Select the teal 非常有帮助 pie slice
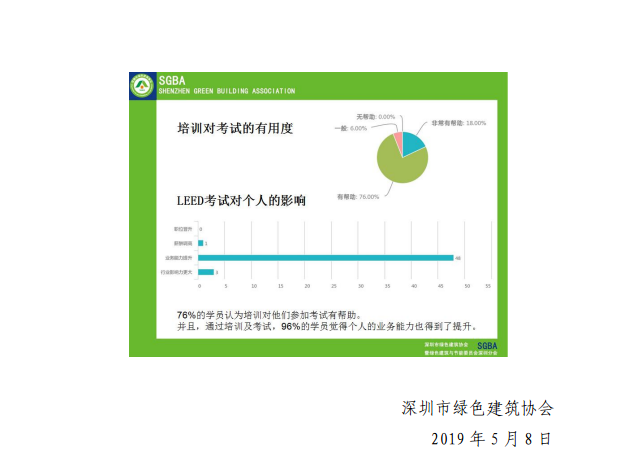 click(x=413, y=142)
